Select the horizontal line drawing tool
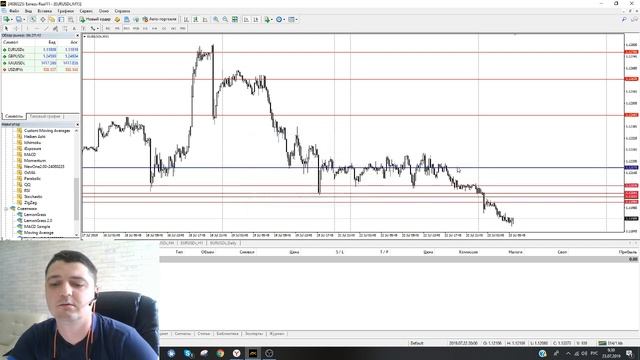Screen dimensions: 640x360 coord(37,28)
